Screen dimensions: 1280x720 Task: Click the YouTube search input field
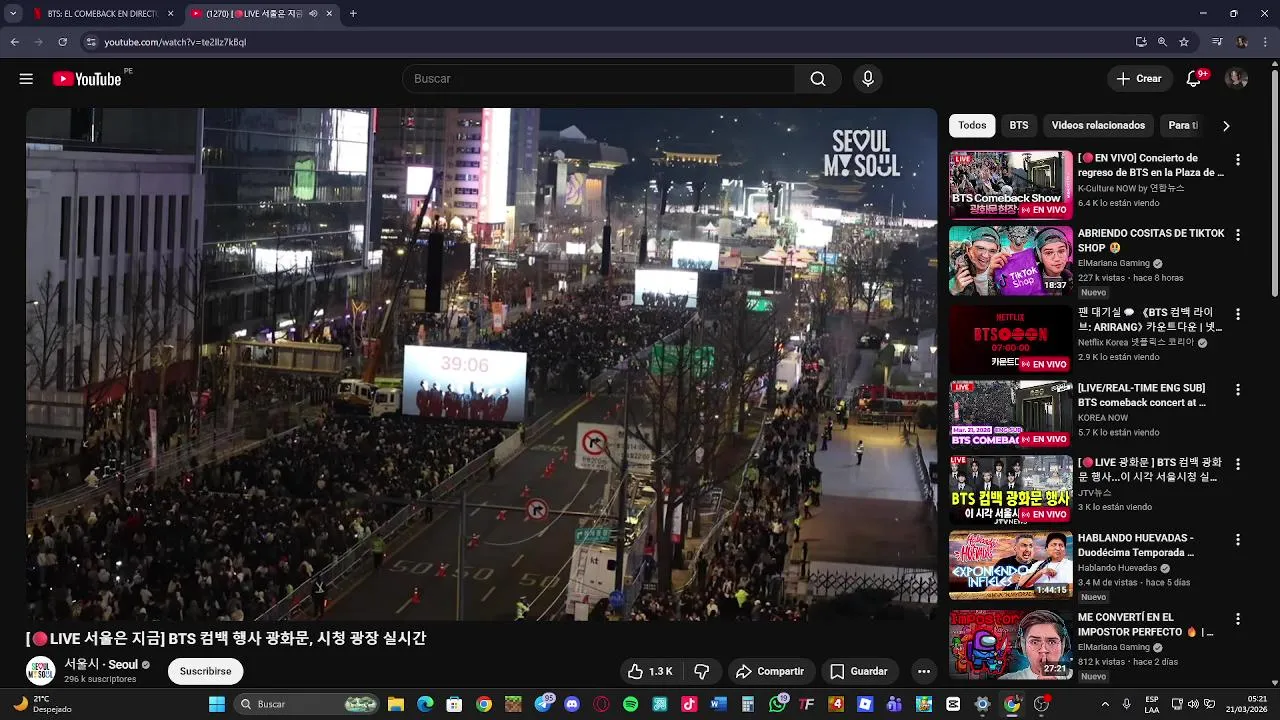click(598, 79)
